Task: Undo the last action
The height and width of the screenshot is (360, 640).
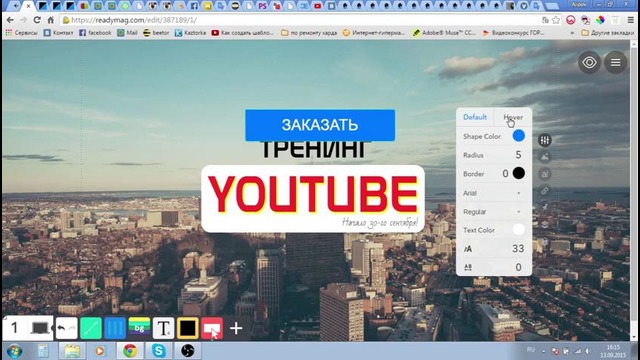Action: pos(61,328)
